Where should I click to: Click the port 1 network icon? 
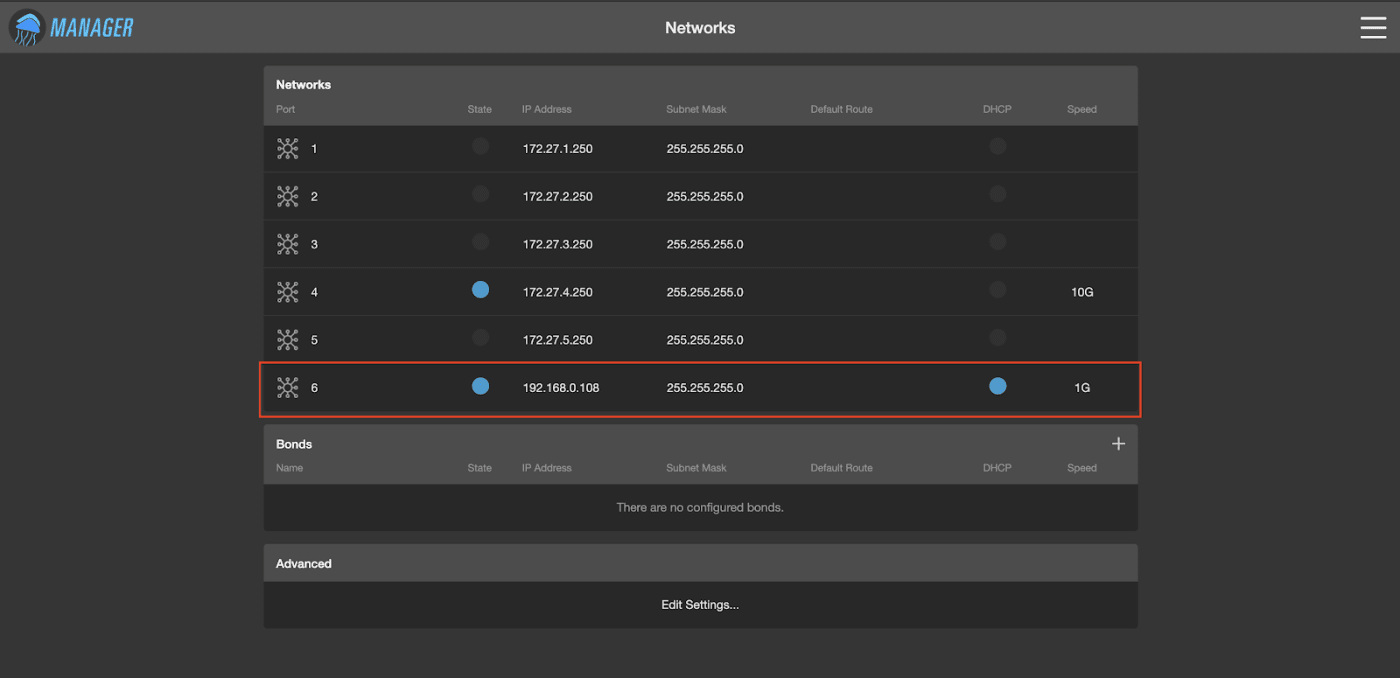[x=288, y=148]
